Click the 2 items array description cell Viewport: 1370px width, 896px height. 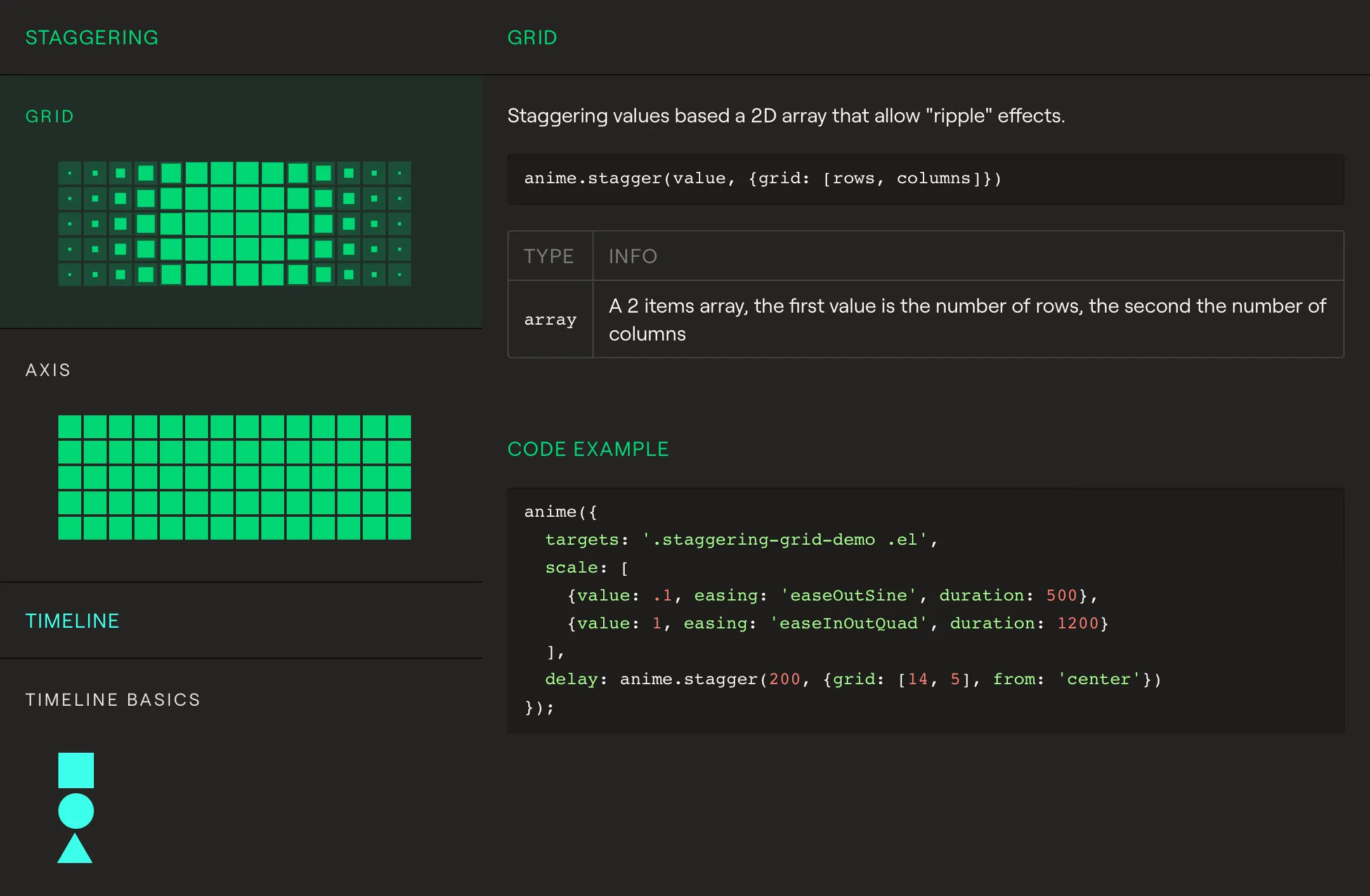point(968,320)
